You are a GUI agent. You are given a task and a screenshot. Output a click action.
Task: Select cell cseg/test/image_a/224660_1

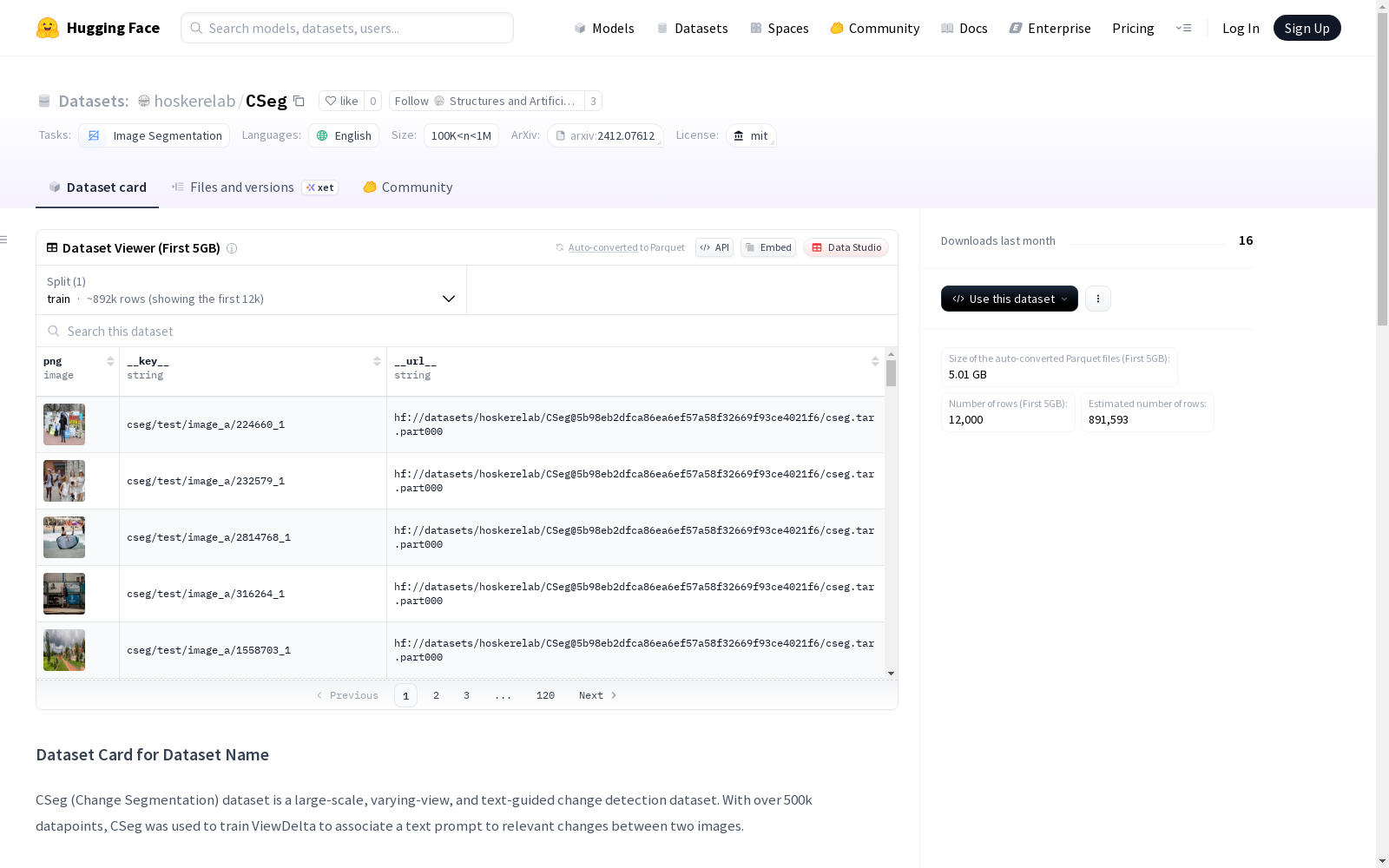pos(253,424)
